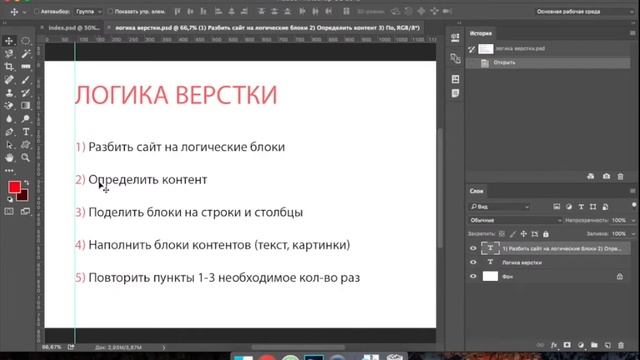
Task: Open the Слои panel options menu
Action: (633, 191)
